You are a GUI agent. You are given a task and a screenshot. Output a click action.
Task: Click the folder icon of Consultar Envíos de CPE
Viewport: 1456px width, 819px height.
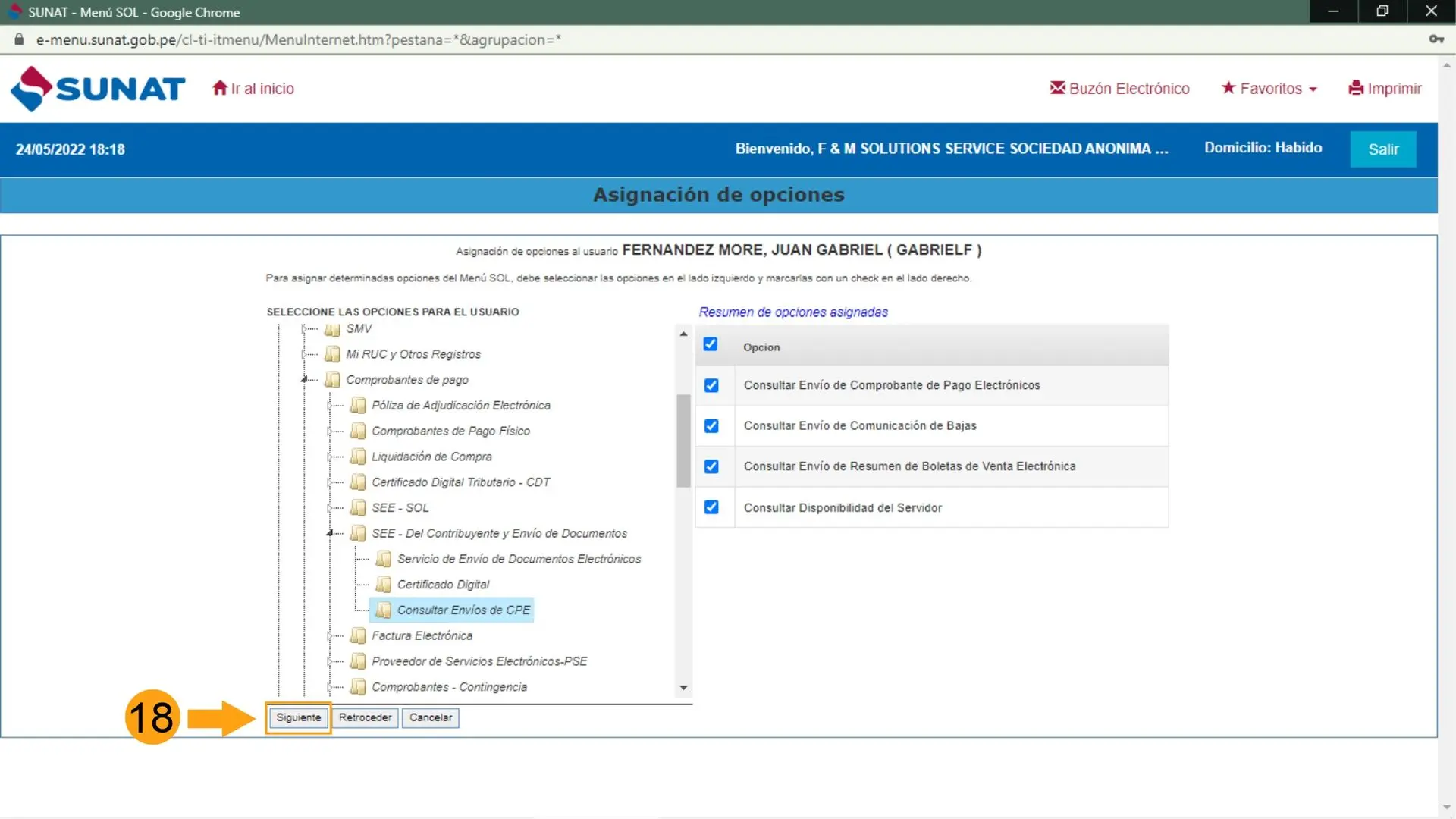point(384,610)
